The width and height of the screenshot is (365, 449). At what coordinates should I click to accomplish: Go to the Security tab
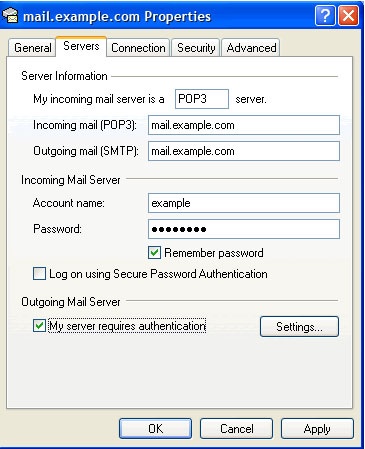coord(196,48)
